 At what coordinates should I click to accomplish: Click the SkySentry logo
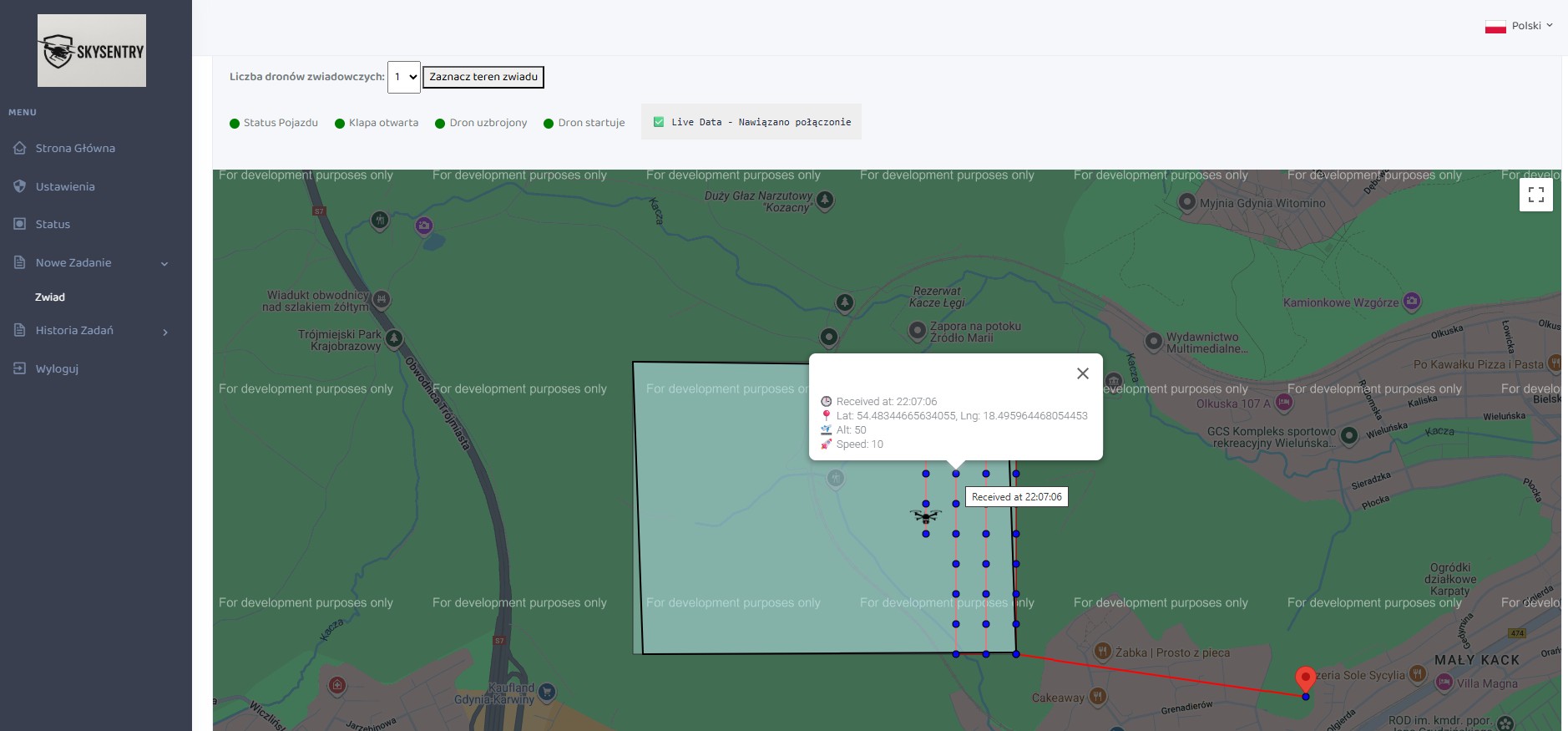click(x=92, y=51)
